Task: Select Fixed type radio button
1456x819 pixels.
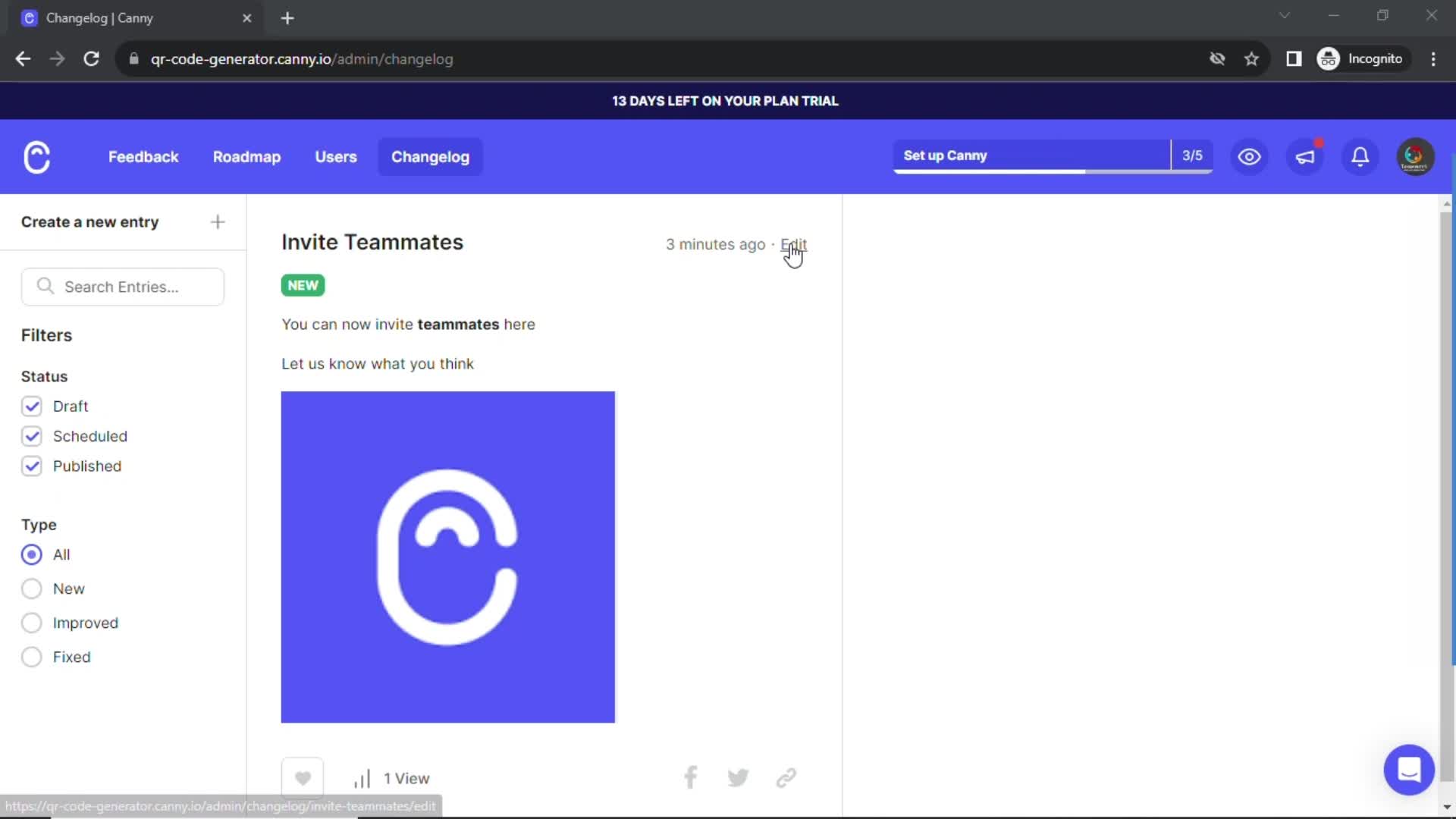Action: 31,657
